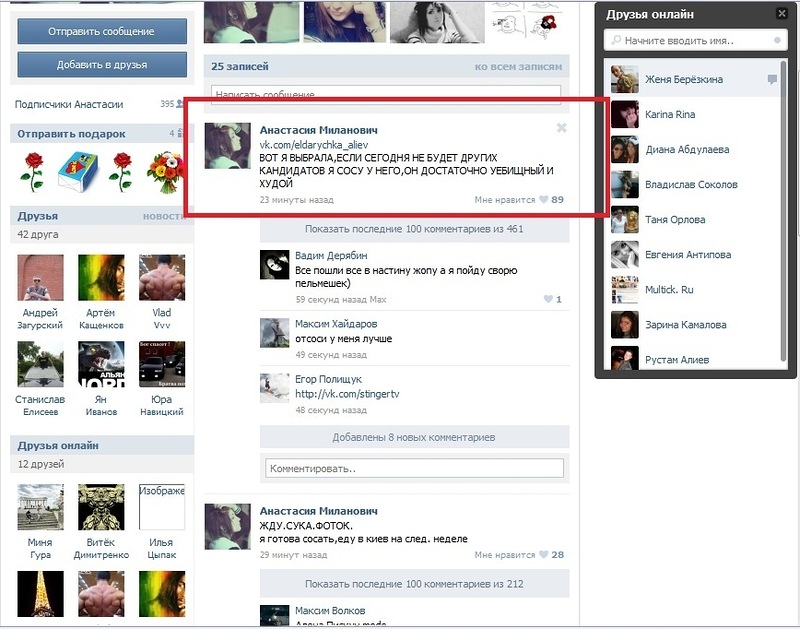Viewport: 800px width, 629px height.
Task: Like the post with 89 likes heart
Action: click(x=544, y=199)
